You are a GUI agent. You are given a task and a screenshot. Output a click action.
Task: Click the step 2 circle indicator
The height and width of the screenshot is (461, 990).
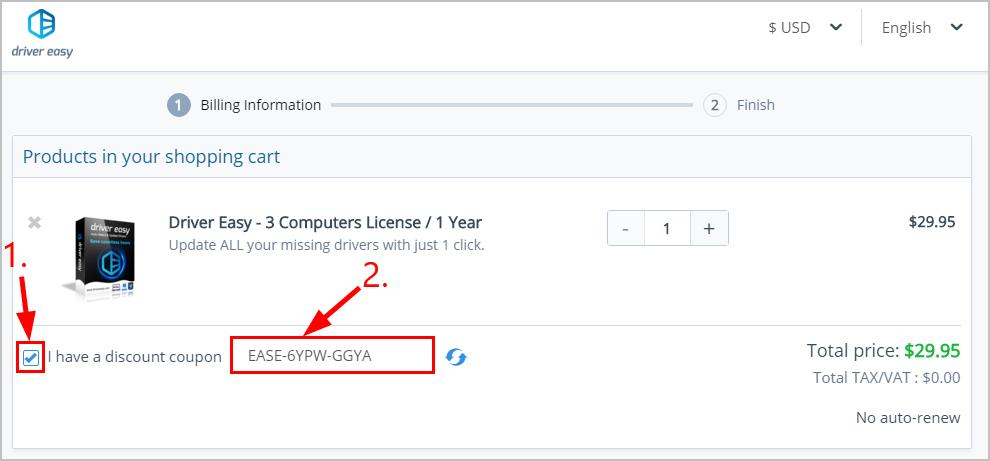pyautogui.click(x=714, y=105)
